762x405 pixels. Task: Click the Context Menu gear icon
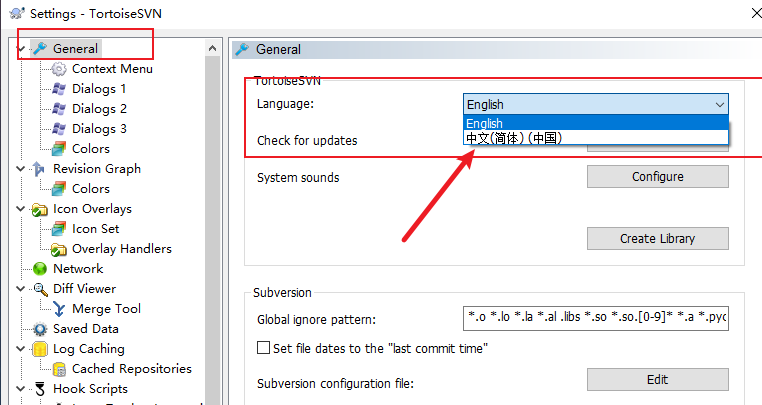59,69
